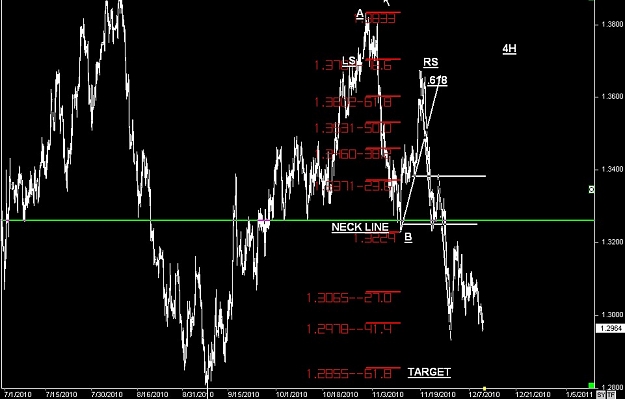
Task: Select the RS right shoulder label
Action: 430,63
